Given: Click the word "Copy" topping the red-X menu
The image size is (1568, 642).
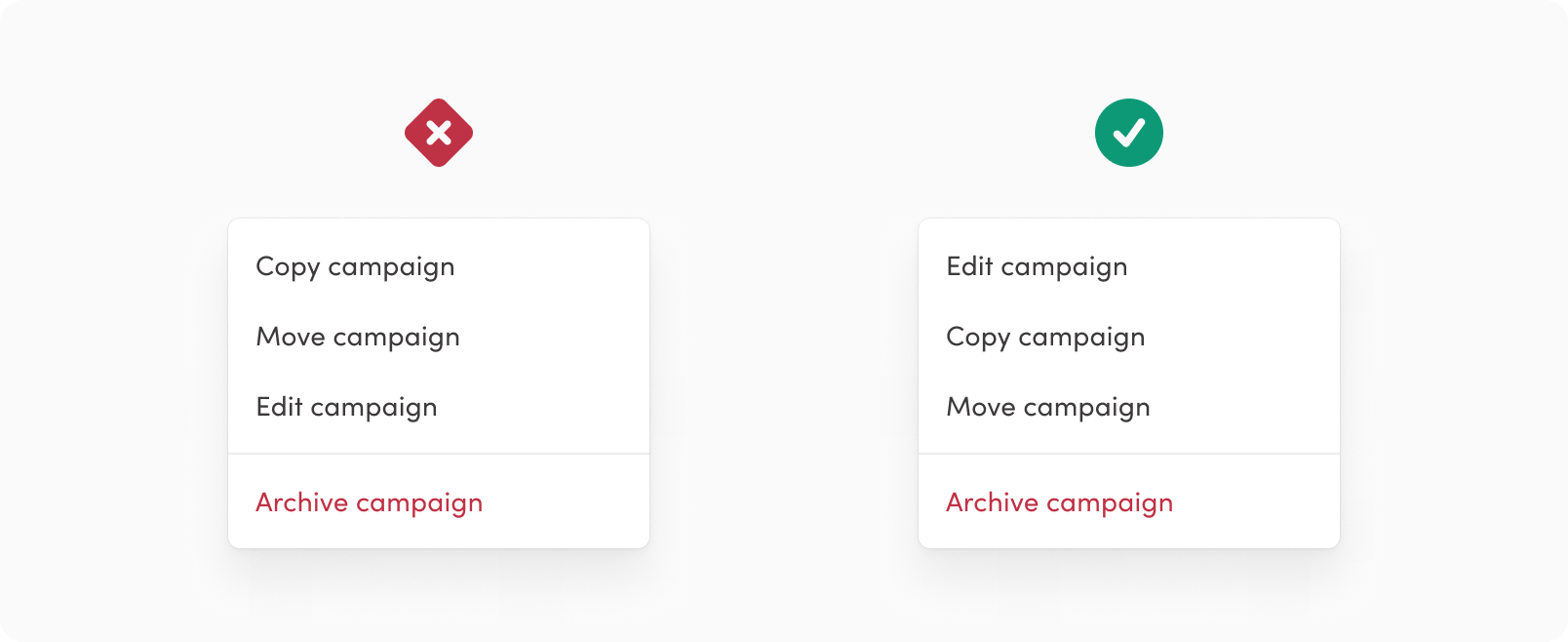Looking at the screenshot, I should click(x=288, y=268).
